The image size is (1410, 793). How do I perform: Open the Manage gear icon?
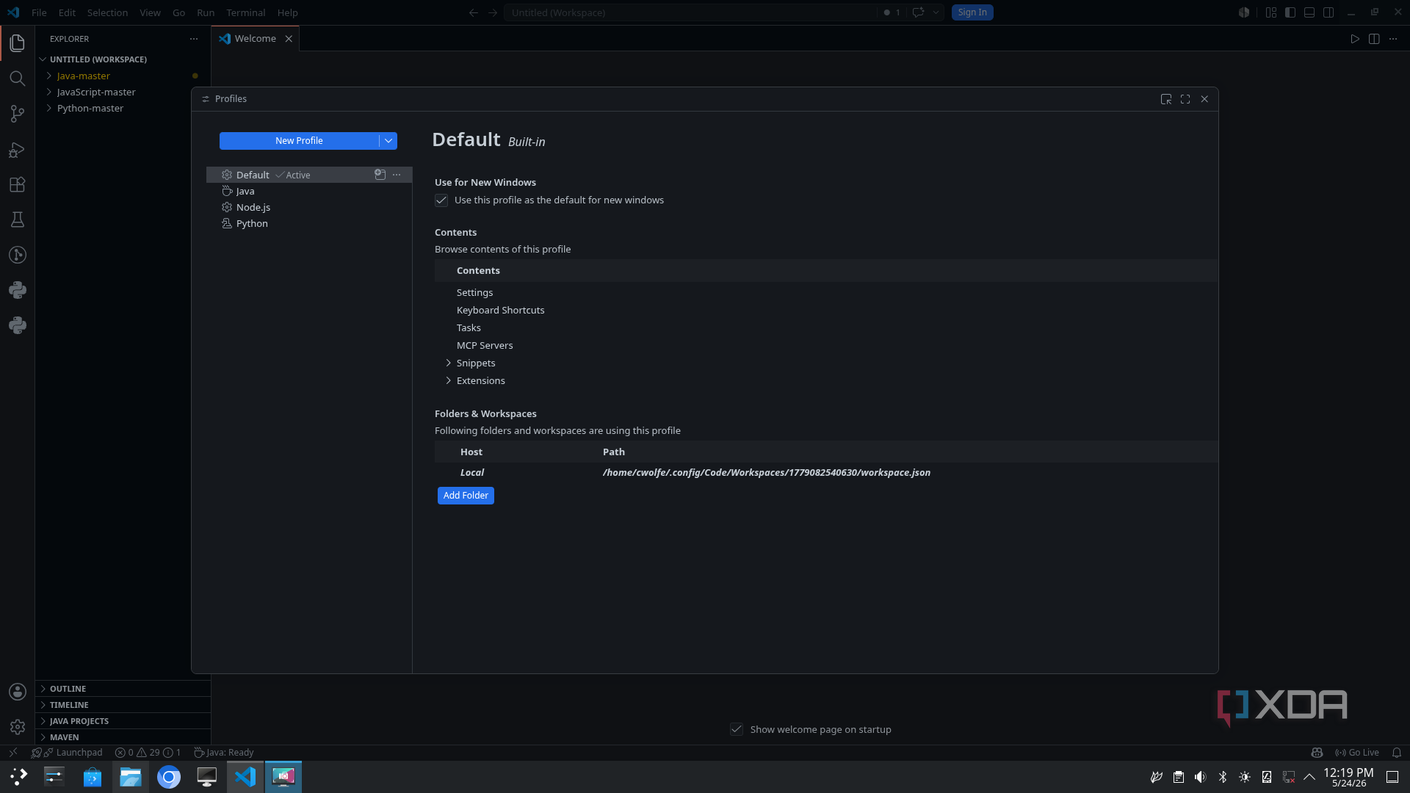[17, 727]
